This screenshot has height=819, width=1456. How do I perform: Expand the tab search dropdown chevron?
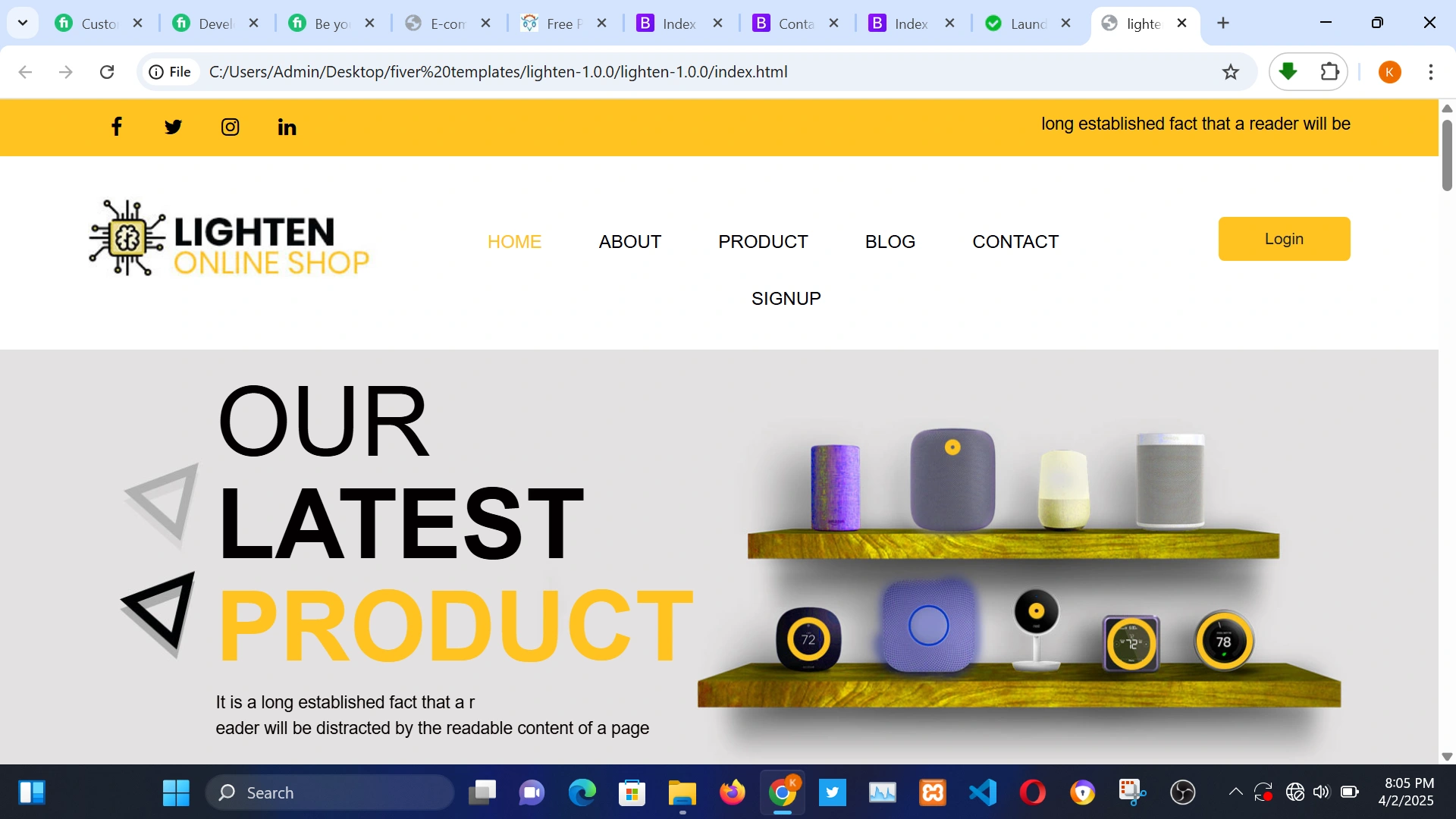pos(23,23)
